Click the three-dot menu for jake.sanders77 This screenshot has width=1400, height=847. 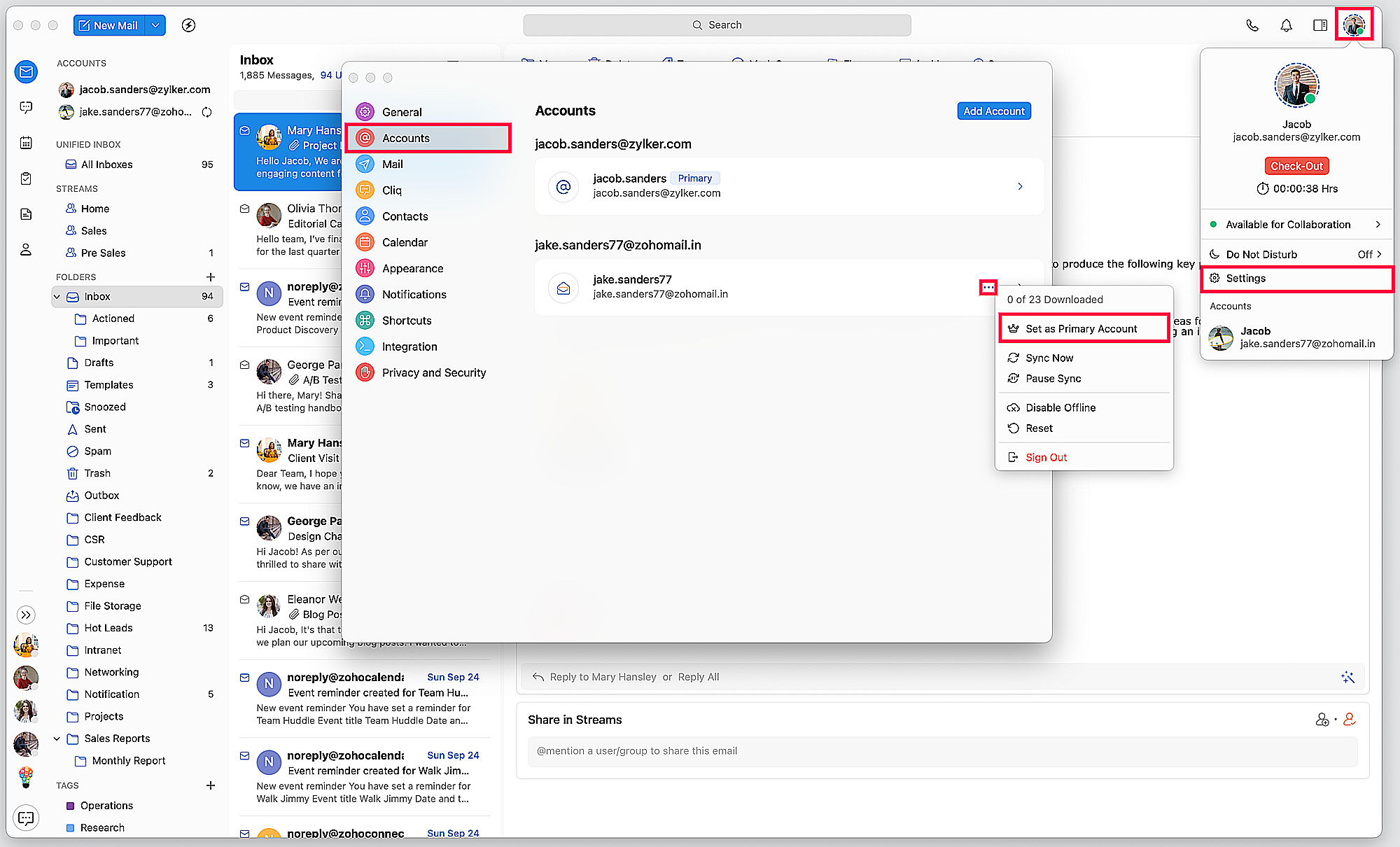click(x=988, y=287)
